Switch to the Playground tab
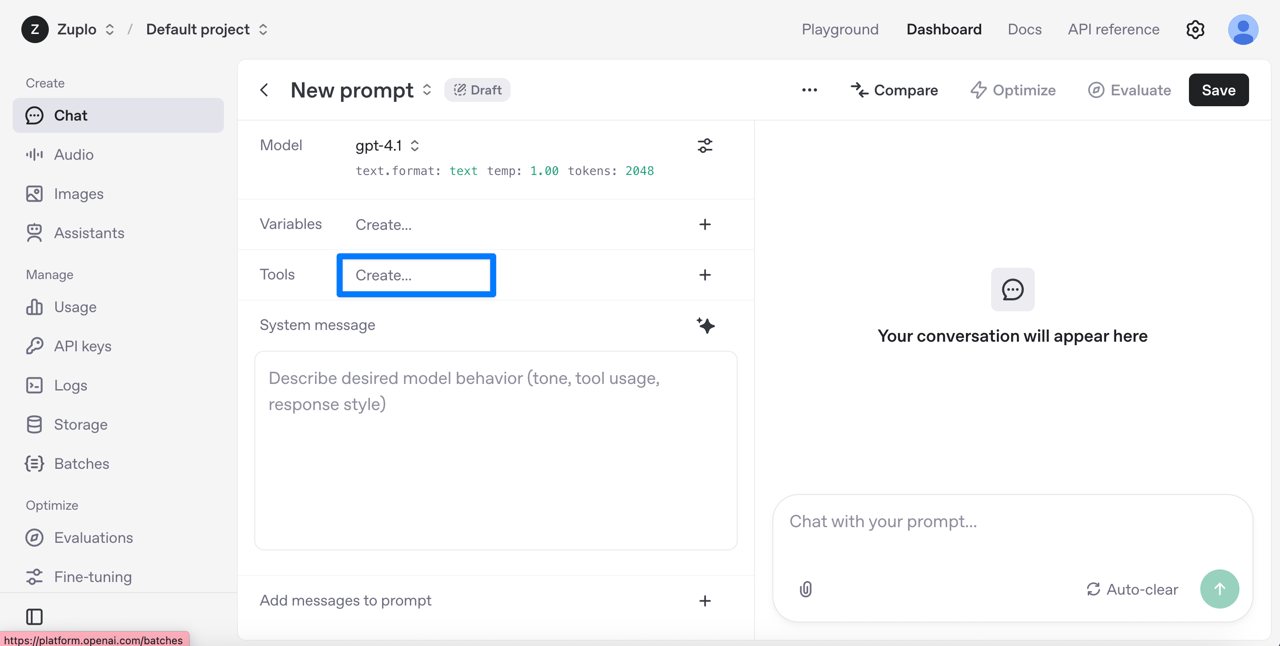The image size is (1280, 646). (x=840, y=30)
